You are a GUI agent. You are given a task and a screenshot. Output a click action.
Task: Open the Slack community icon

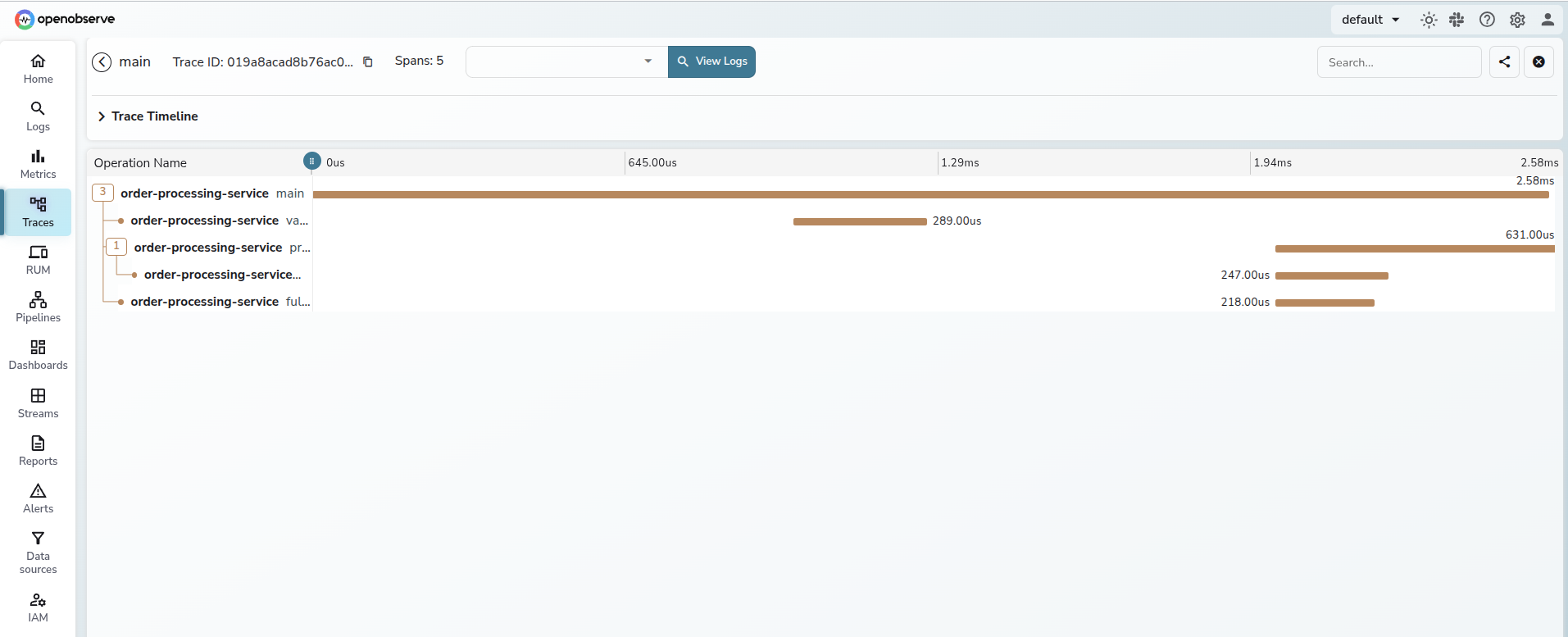[x=1457, y=20]
